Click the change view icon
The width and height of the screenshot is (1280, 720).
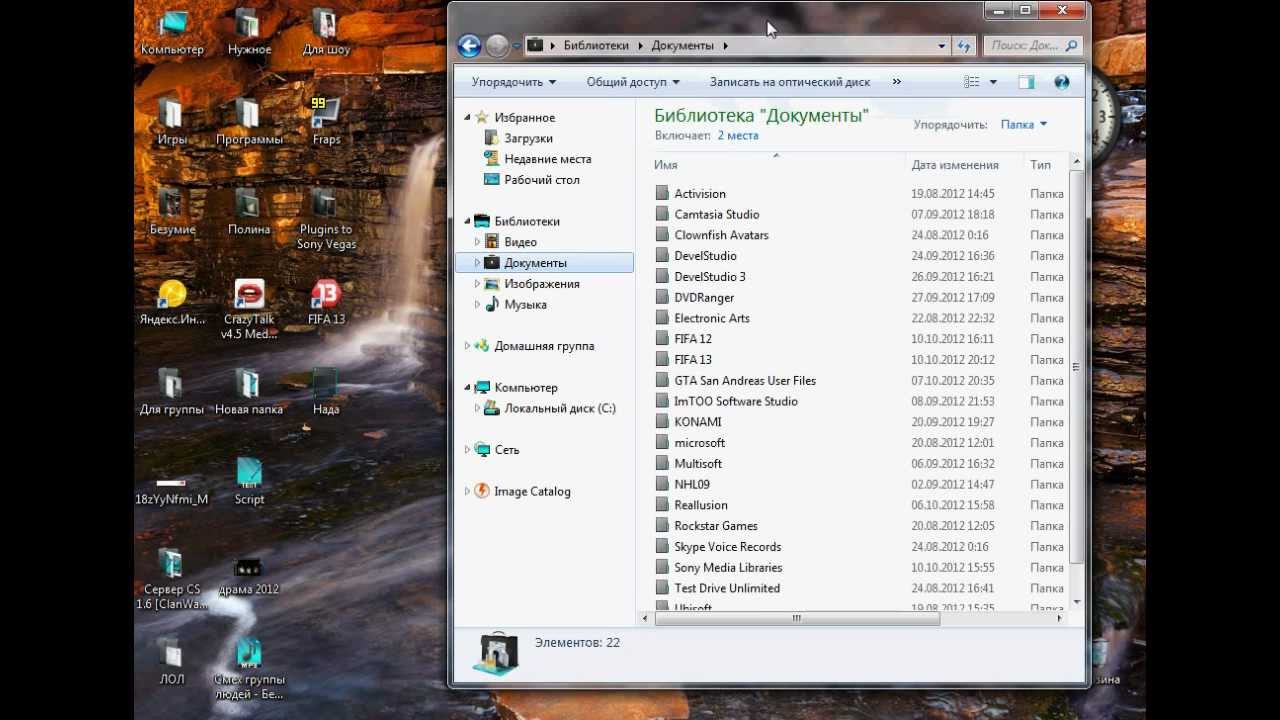[972, 82]
